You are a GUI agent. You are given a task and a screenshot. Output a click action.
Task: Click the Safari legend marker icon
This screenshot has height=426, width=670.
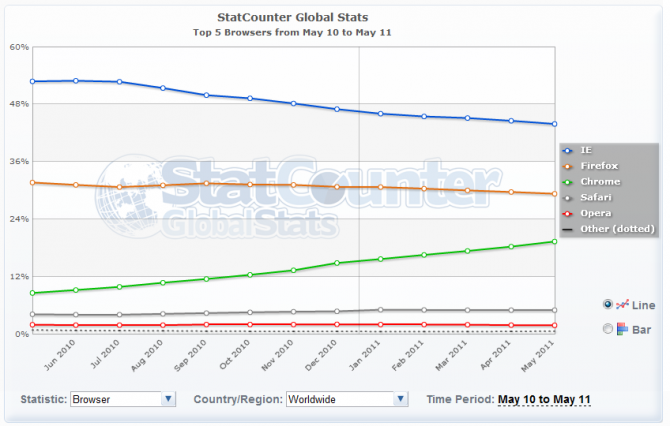pos(569,198)
